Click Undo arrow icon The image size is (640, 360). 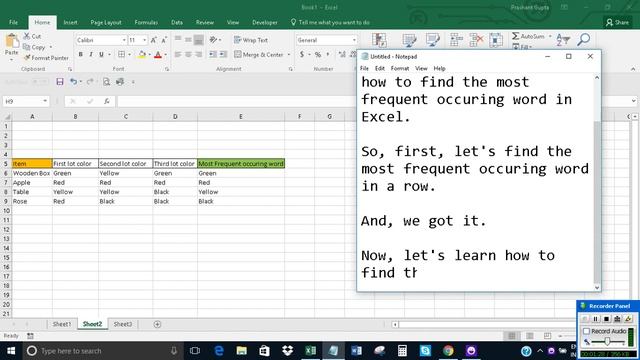(73, 82)
